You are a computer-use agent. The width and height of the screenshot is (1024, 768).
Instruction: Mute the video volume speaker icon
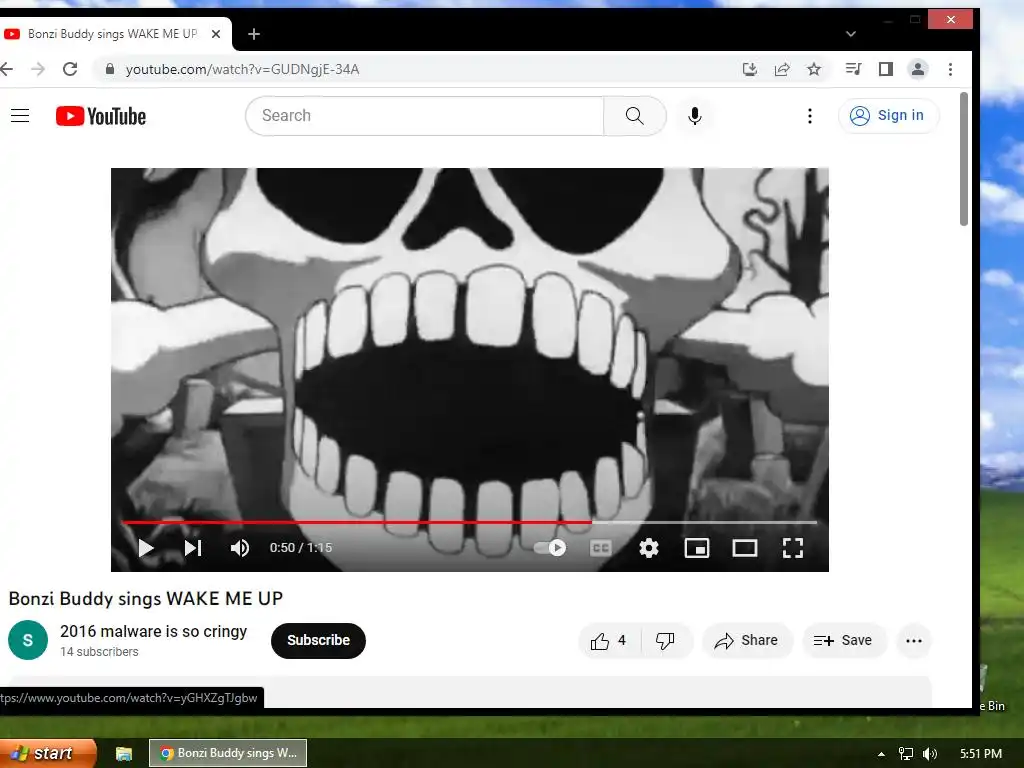tap(240, 548)
